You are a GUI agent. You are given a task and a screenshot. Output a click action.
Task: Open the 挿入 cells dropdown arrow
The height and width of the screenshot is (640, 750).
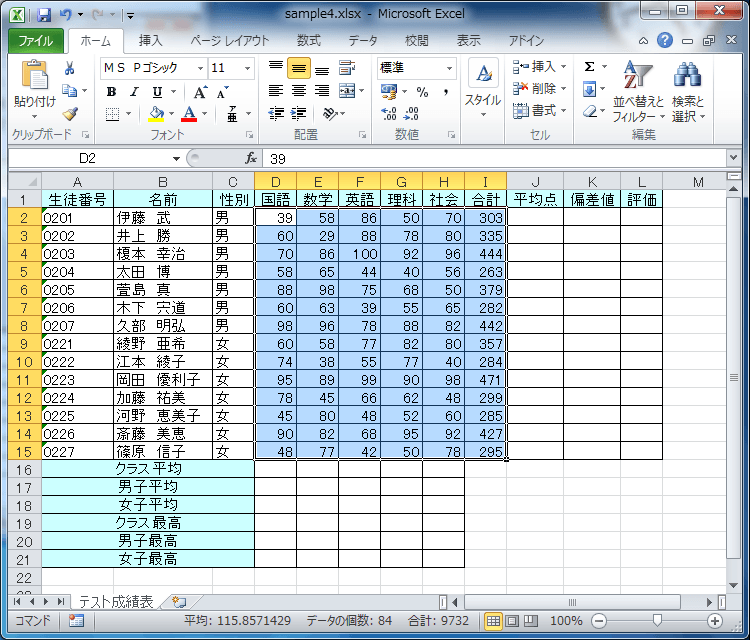coord(563,66)
